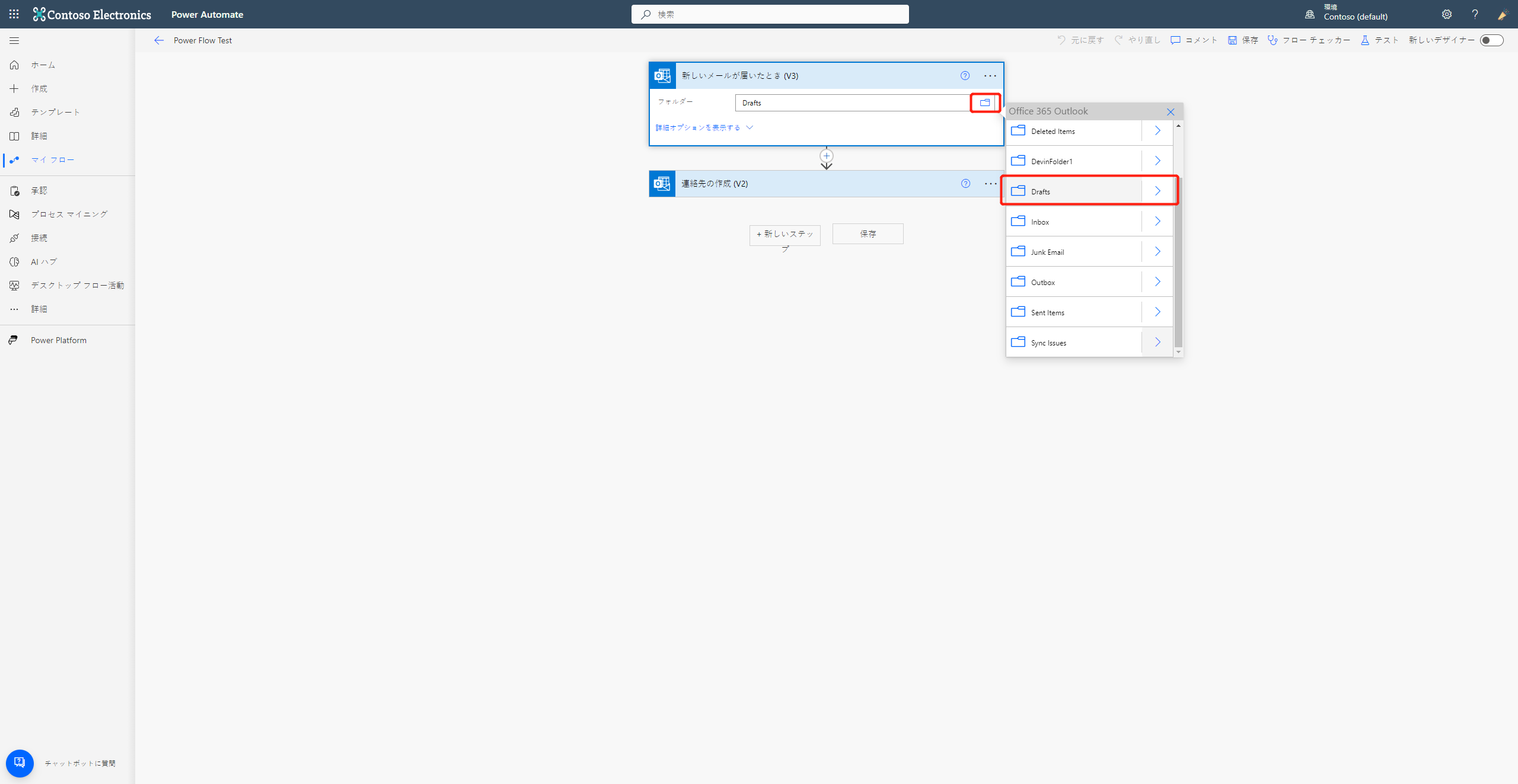Click the 元に戻す undo button

1080,40
